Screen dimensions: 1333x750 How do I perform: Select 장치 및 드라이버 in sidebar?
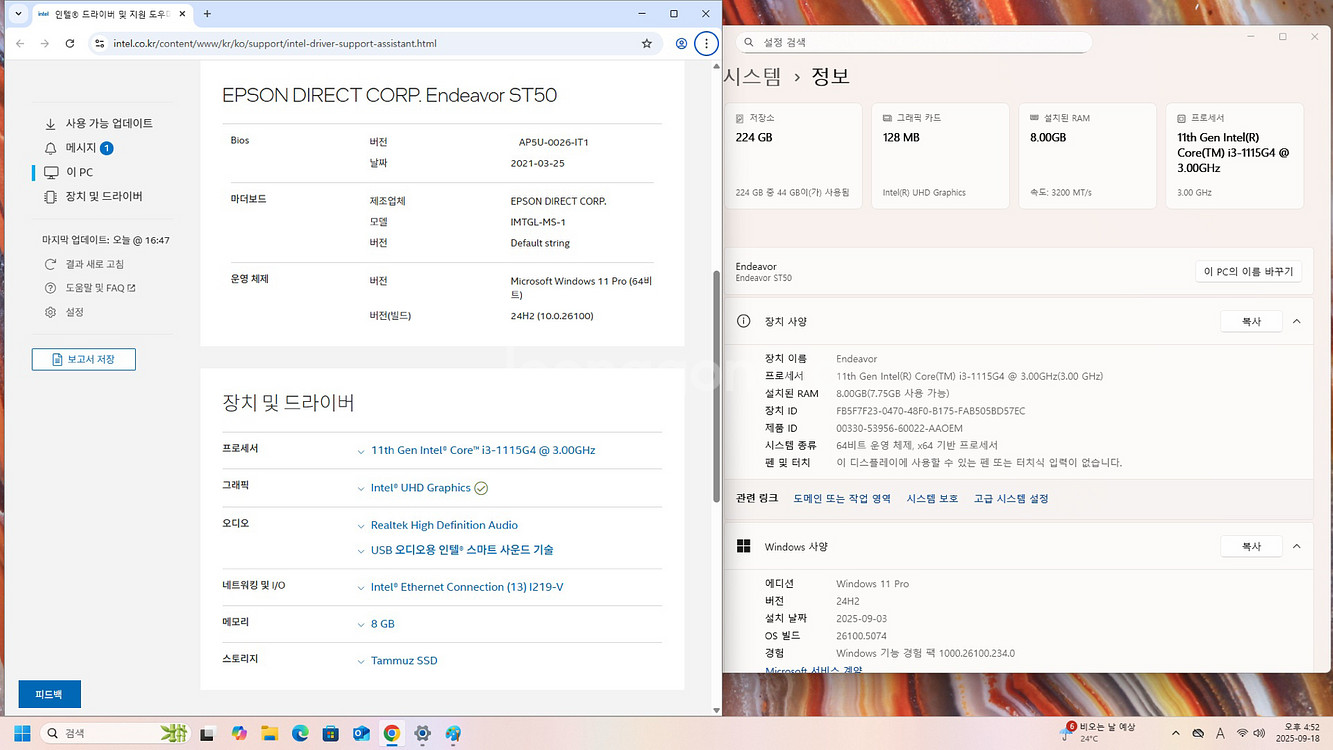103,197
